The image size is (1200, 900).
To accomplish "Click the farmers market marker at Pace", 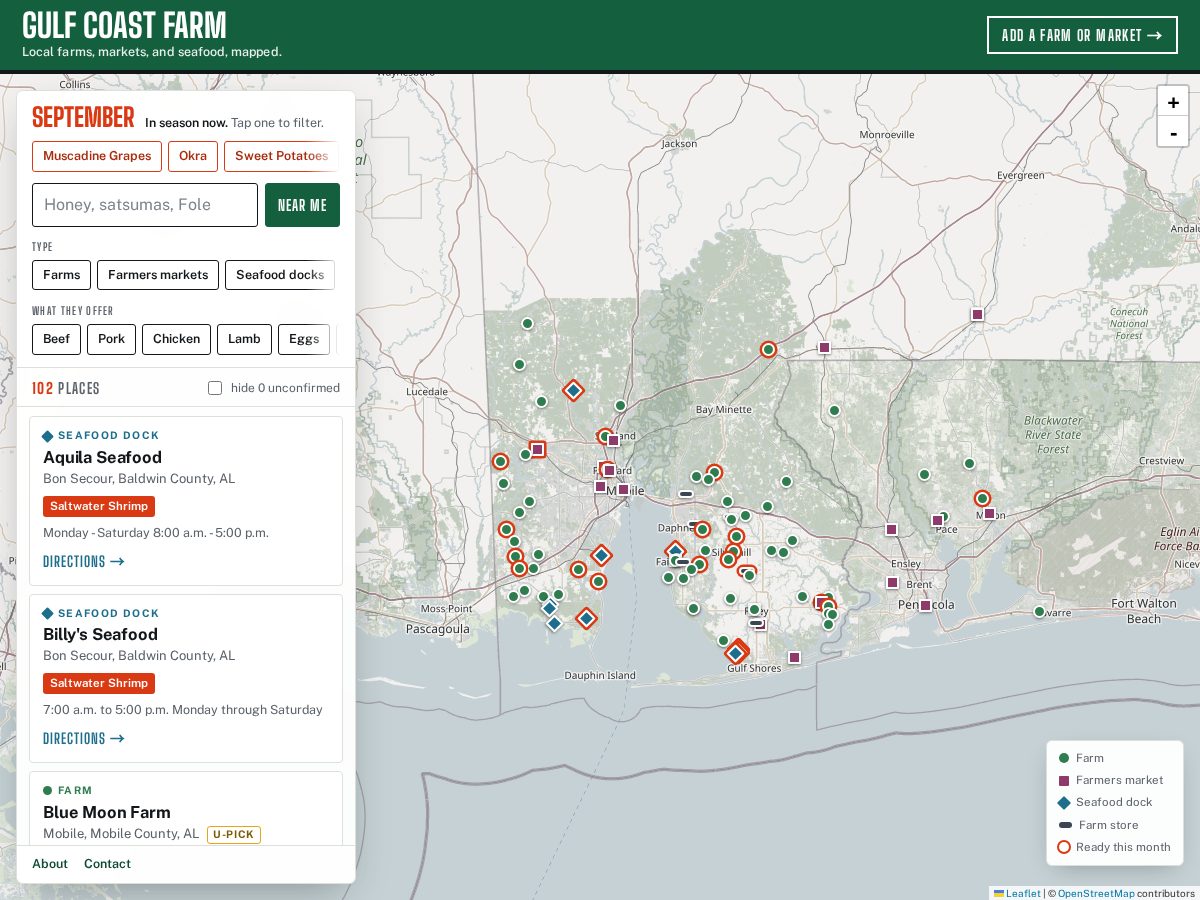I will point(937,520).
